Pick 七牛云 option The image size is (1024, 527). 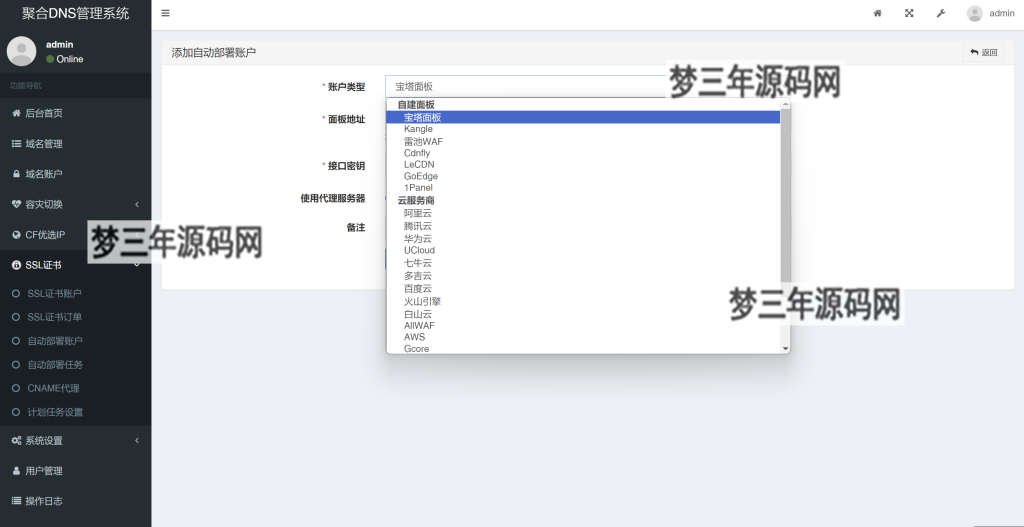coord(583,263)
